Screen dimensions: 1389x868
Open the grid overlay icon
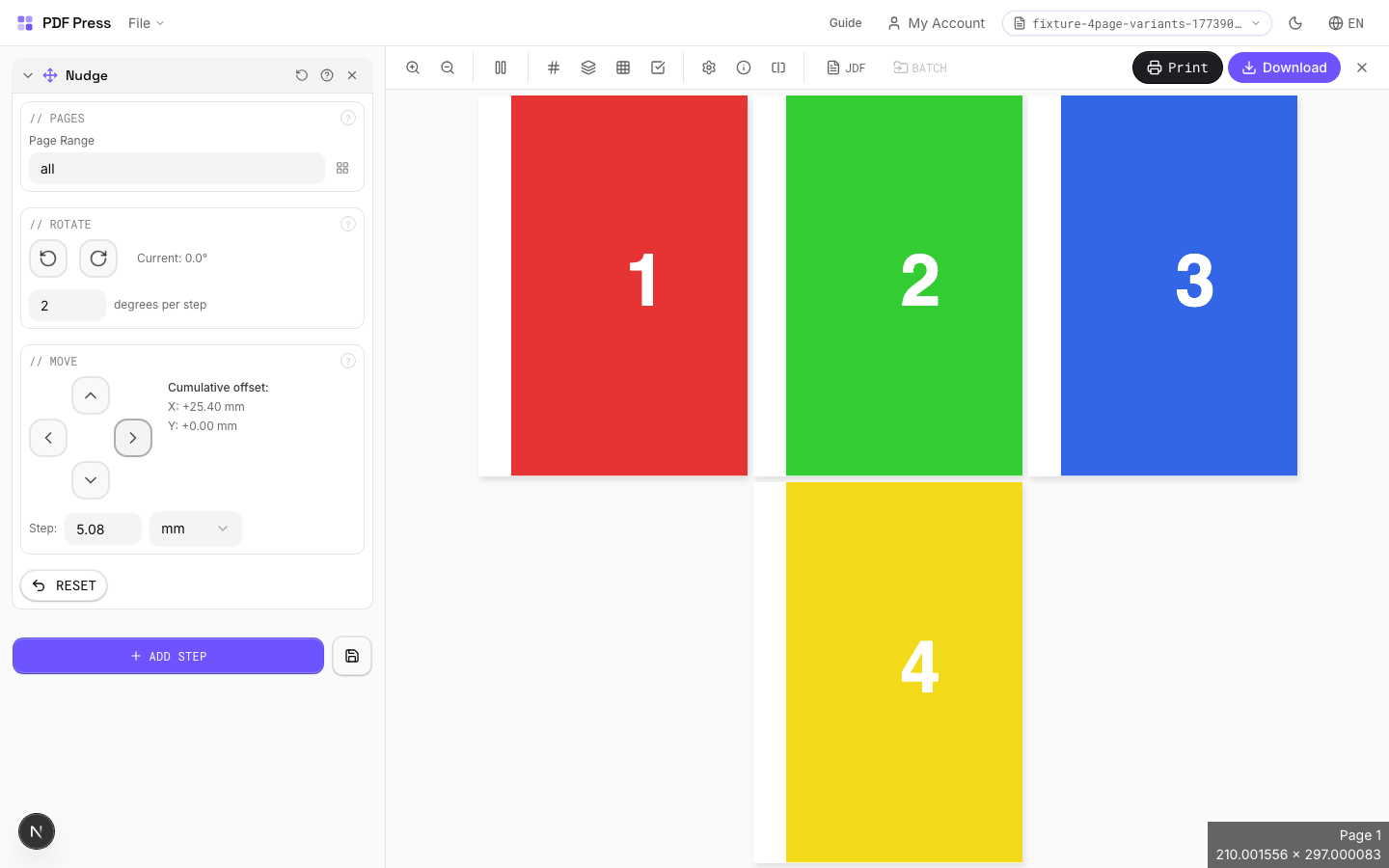pyautogui.click(x=623, y=68)
